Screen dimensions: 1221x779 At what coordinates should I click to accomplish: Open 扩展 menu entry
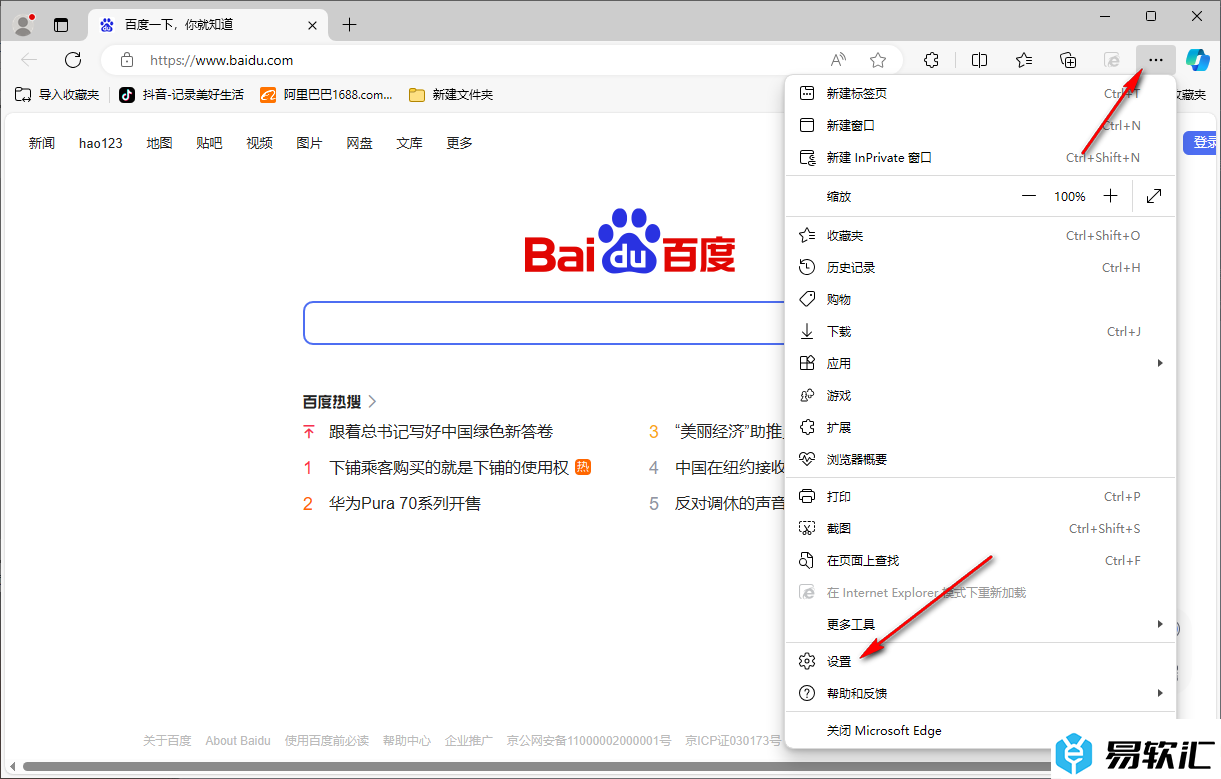point(981,427)
